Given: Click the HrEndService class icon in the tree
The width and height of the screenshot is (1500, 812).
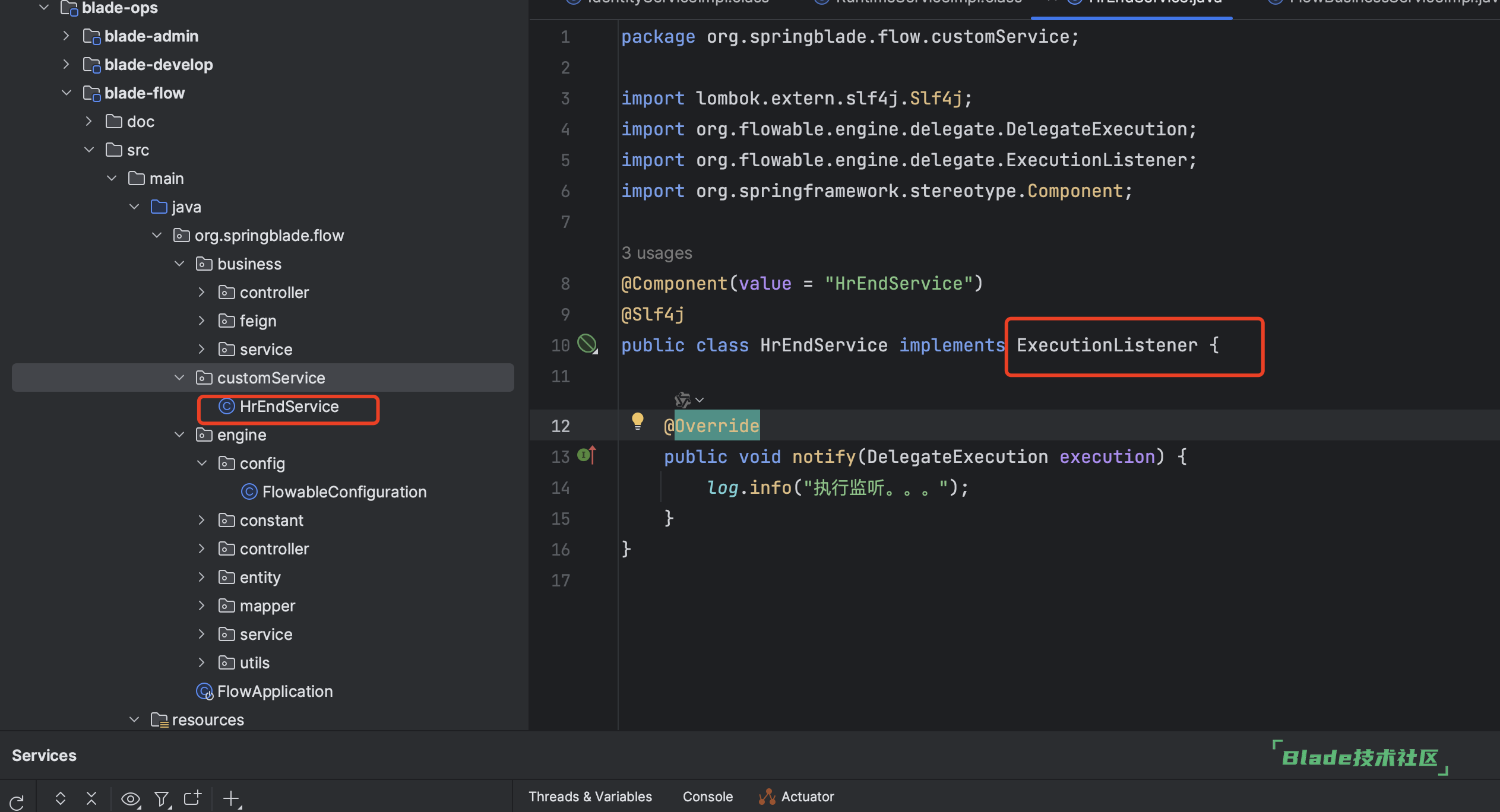Looking at the screenshot, I should 226,407.
